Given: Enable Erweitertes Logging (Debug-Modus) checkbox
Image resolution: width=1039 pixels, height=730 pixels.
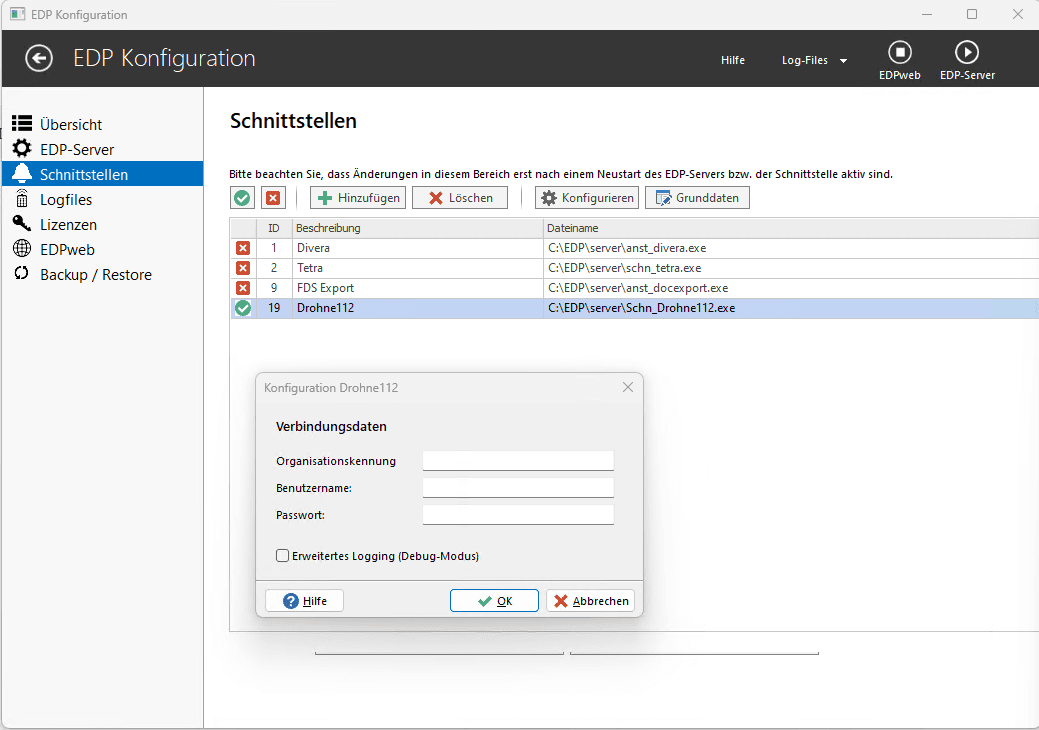Looking at the screenshot, I should point(283,556).
